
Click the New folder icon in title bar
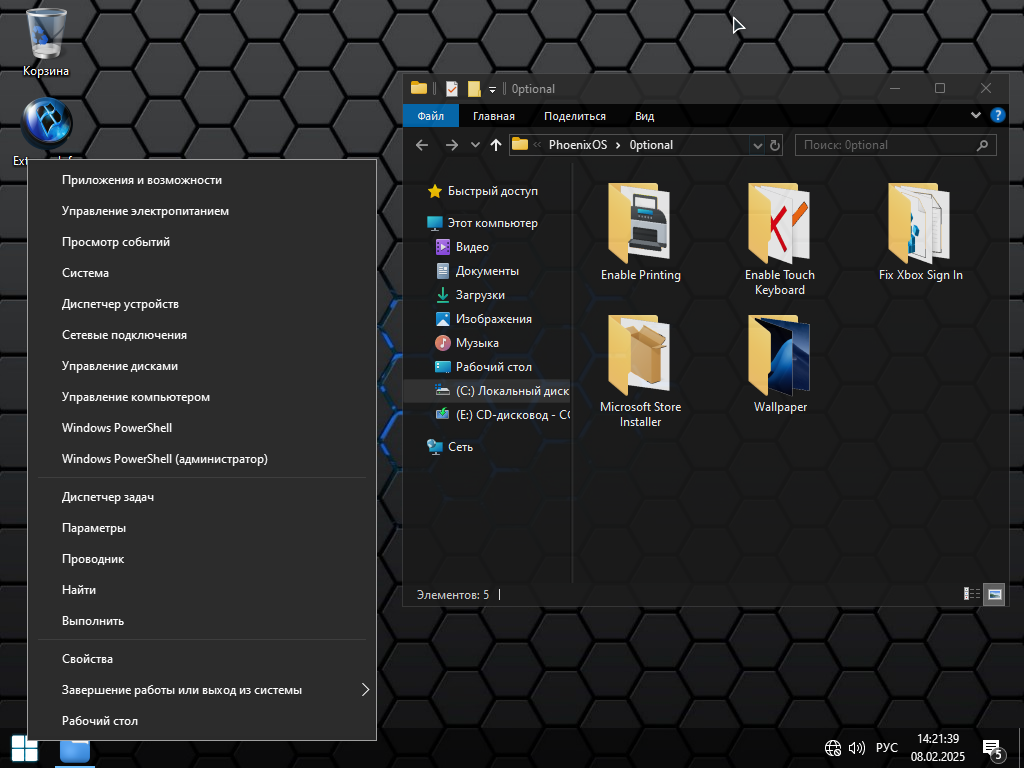click(474, 89)
